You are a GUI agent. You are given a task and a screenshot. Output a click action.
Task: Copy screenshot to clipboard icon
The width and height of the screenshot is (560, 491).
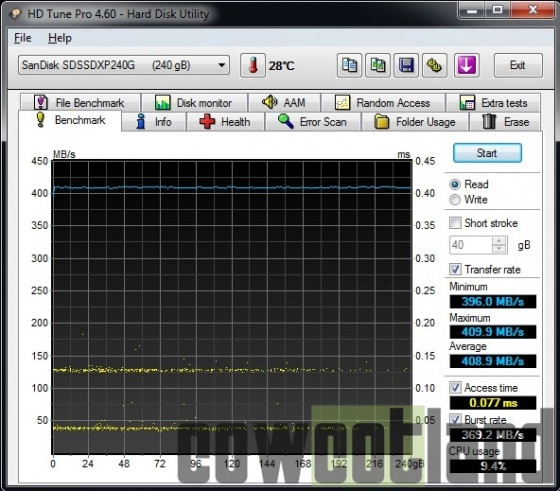click(x=378, y=65)
